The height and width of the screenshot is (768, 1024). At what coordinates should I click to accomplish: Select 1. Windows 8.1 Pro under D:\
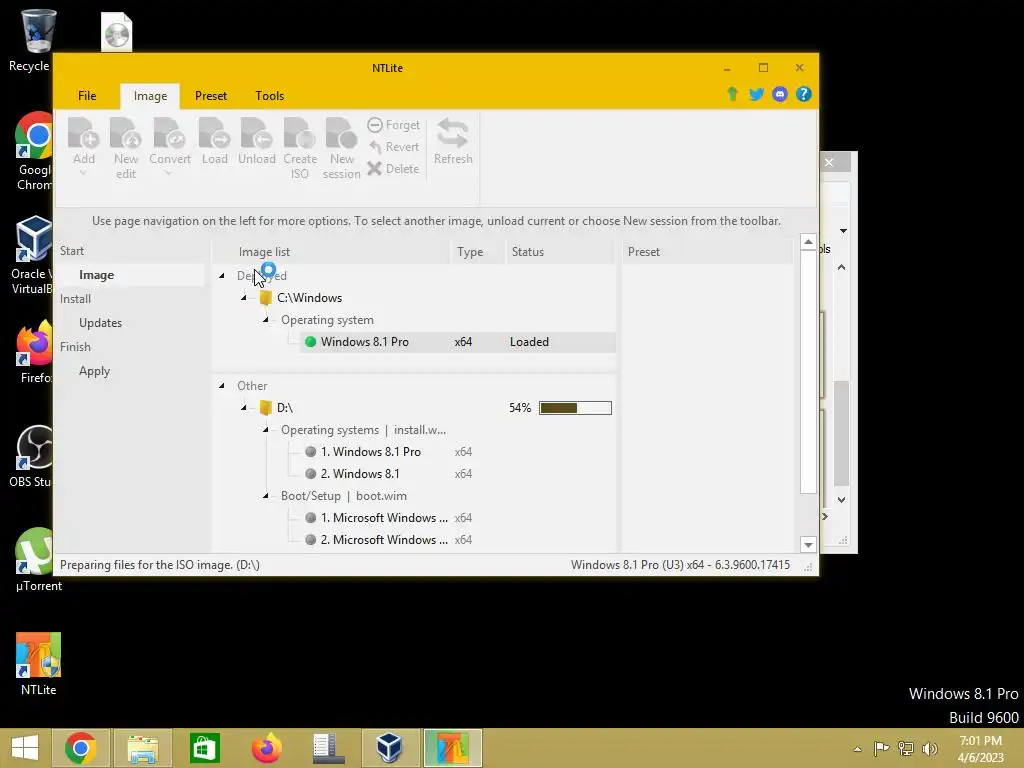pos(371,452)
